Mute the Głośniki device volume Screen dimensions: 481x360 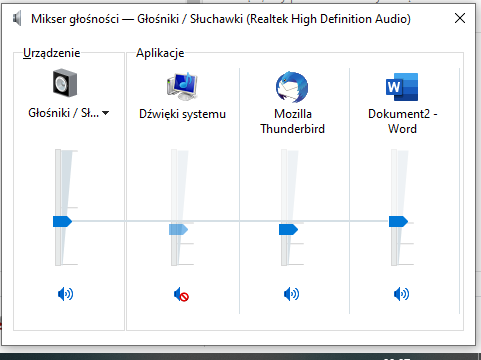pos(65,294)
